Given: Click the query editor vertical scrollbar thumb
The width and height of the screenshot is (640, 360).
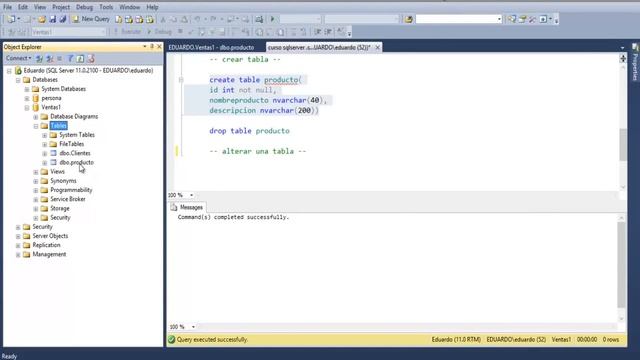Looking at the screenshot, I should 623,144.
